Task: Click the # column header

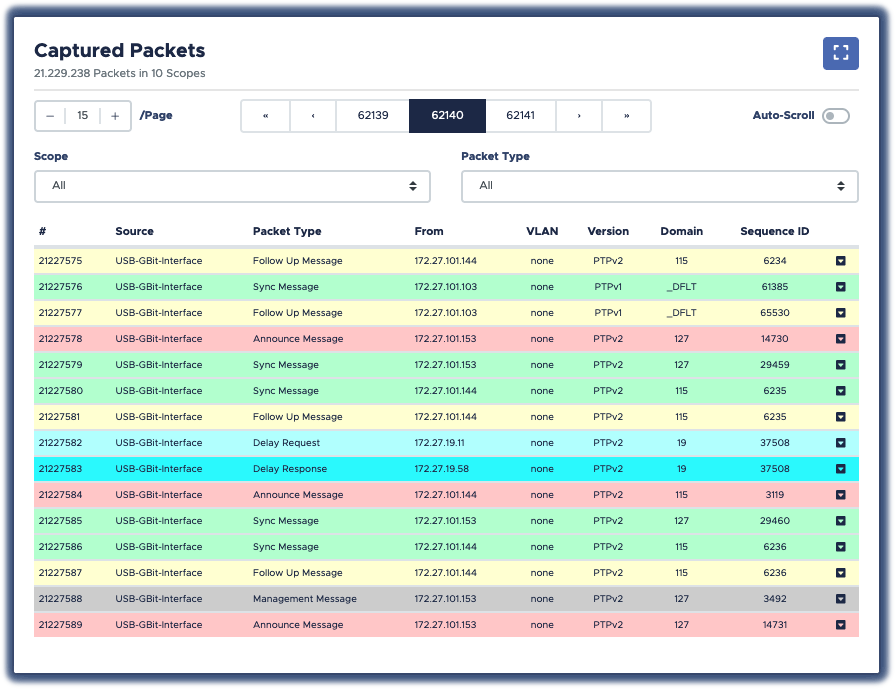Action: [43, 231]
